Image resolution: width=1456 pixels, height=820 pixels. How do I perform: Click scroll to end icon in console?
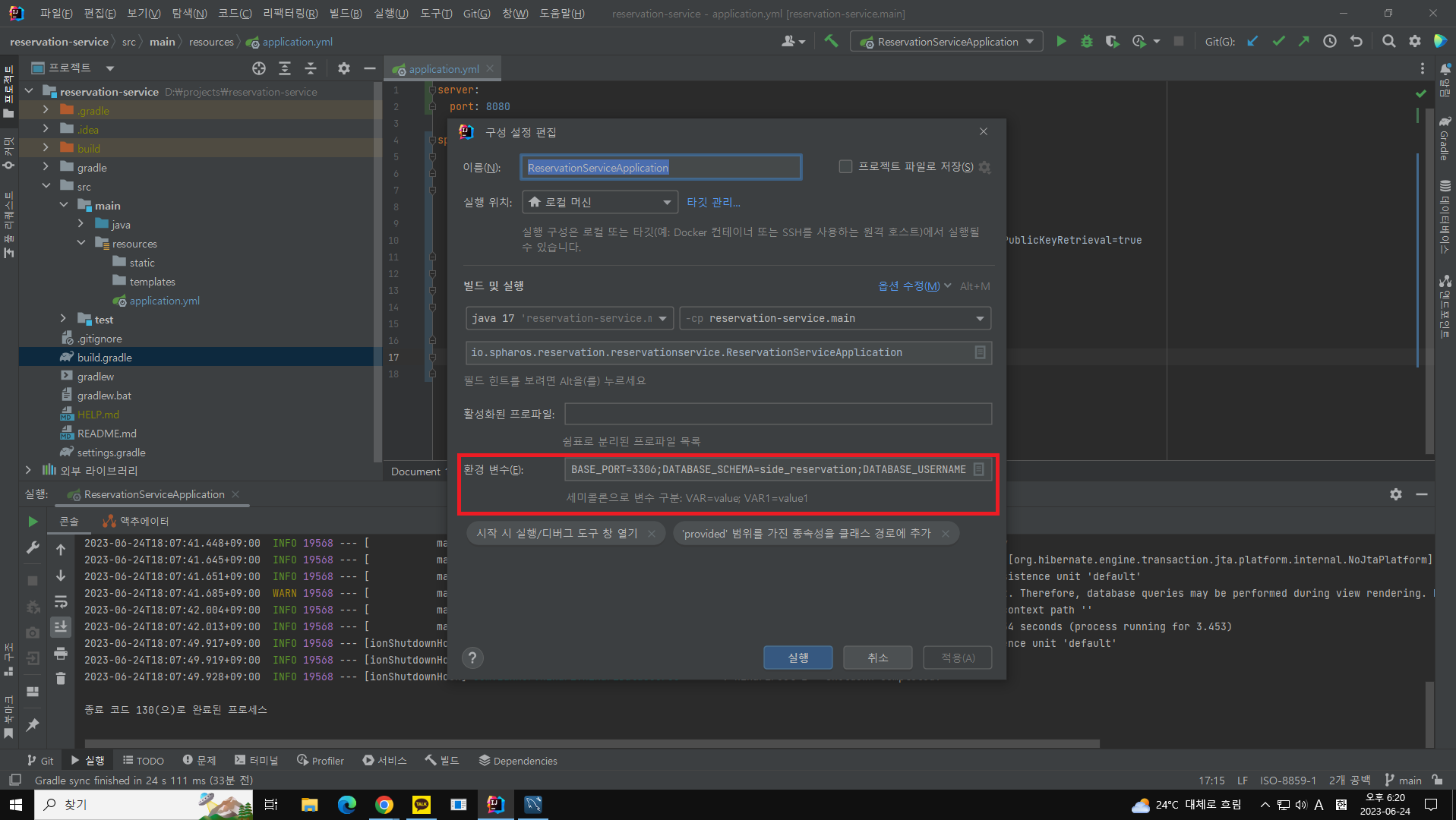pyautogui.click(x=61, y=627)
